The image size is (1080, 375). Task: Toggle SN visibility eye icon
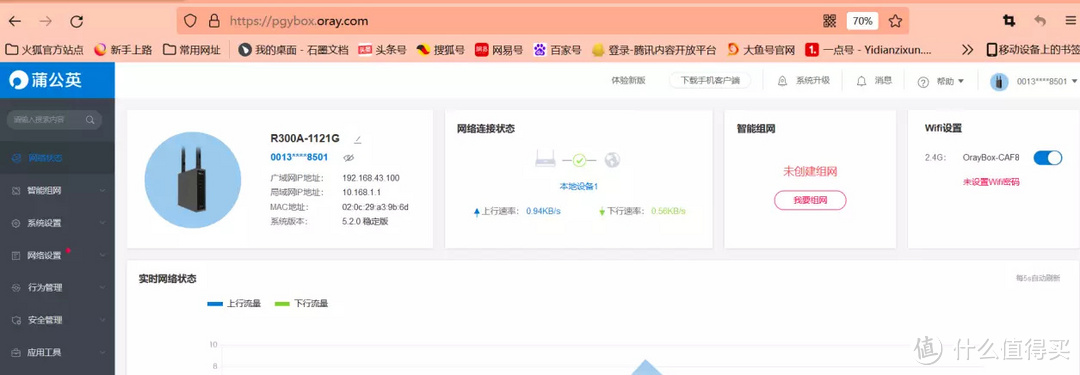point(349,158)
